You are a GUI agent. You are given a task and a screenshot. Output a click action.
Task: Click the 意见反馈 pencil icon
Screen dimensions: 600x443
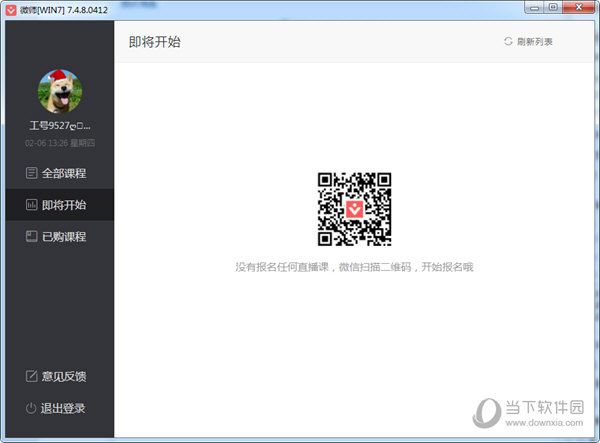tap(31, 376)
